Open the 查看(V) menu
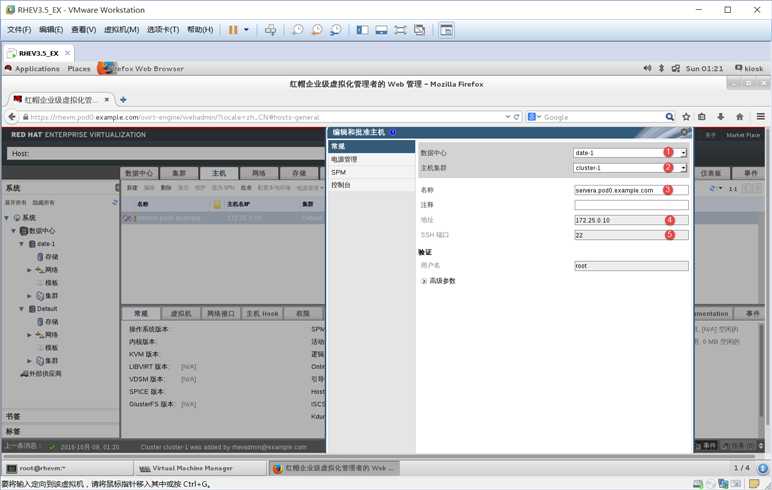The height and width of the screenshot is (490, 772). [x=84, y=30]
